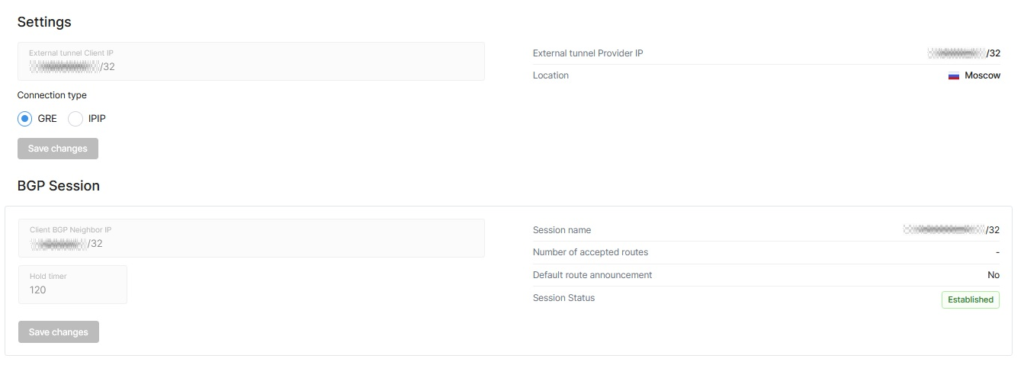Screen dimensions: 1024x365
Task: Click Save changes under Connection type
Action: tap(58, 148)
